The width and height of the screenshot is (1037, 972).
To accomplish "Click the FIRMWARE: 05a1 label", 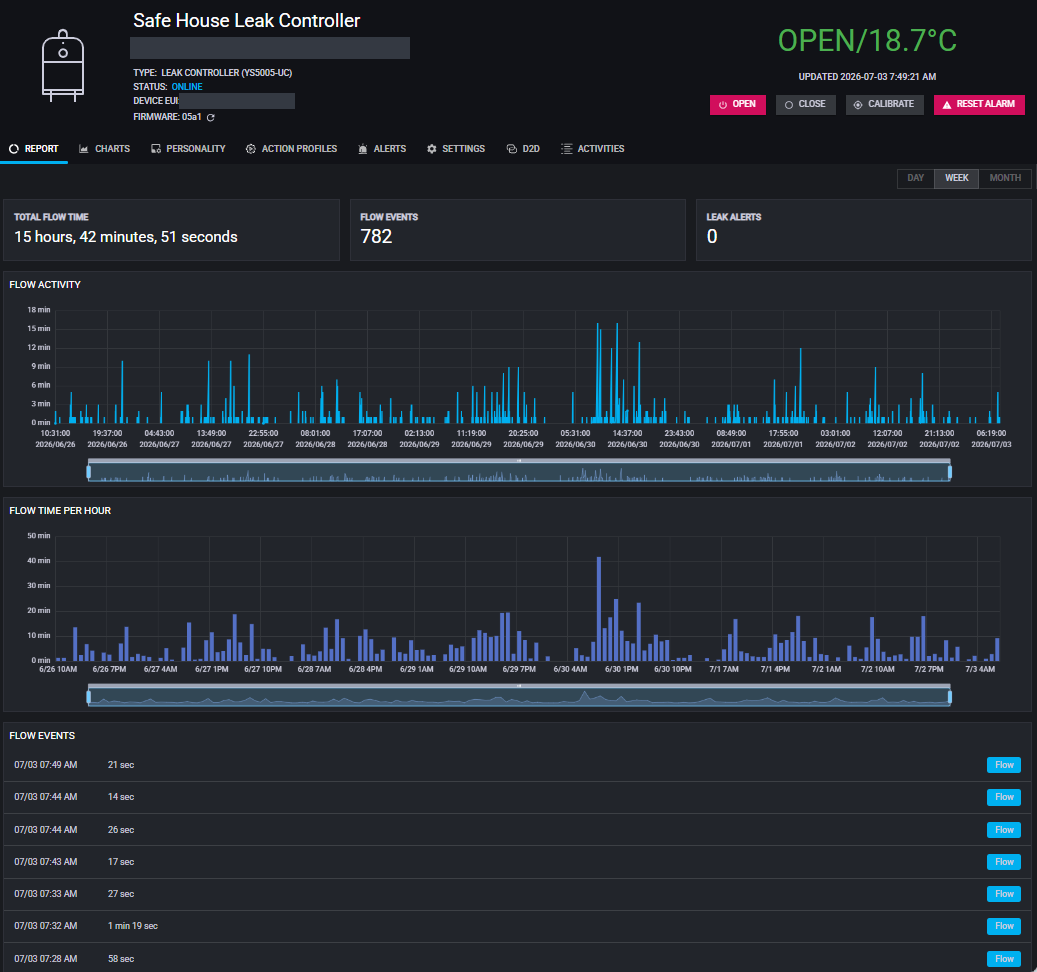I will pyautogui.click(x=167, y=117).
